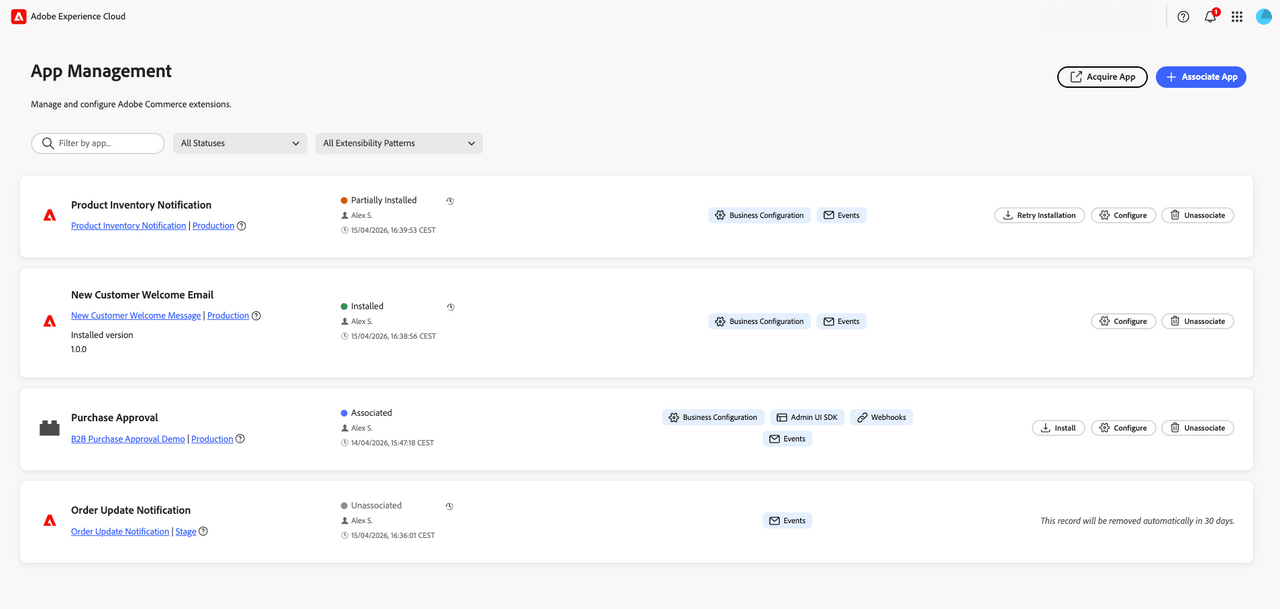Screen dimensions: 1280x609
Task: Configure the Product Inventory Notification app
Action: click(x=1123, y=215)
